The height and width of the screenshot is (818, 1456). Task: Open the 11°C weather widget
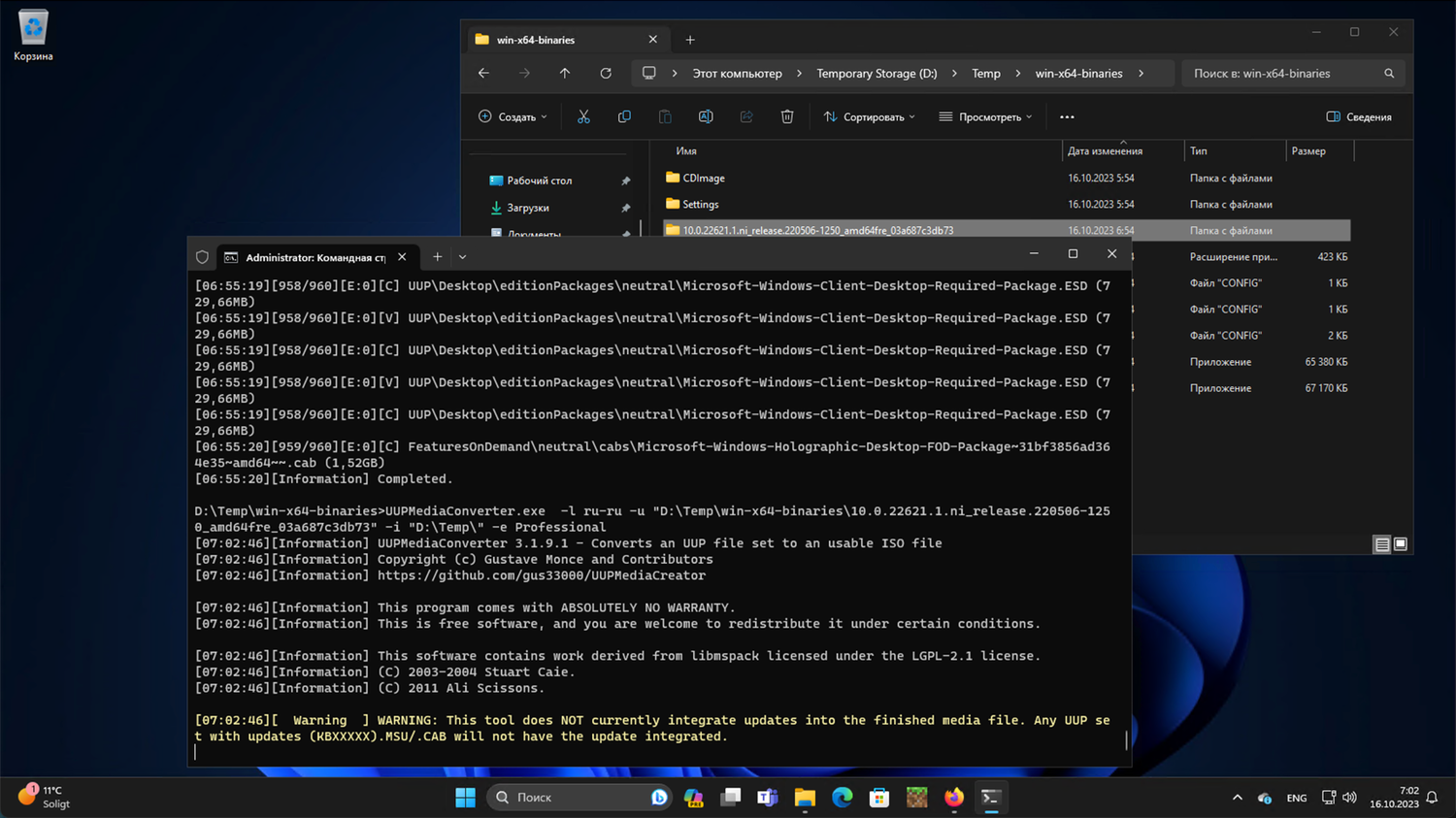pos(45,797)
